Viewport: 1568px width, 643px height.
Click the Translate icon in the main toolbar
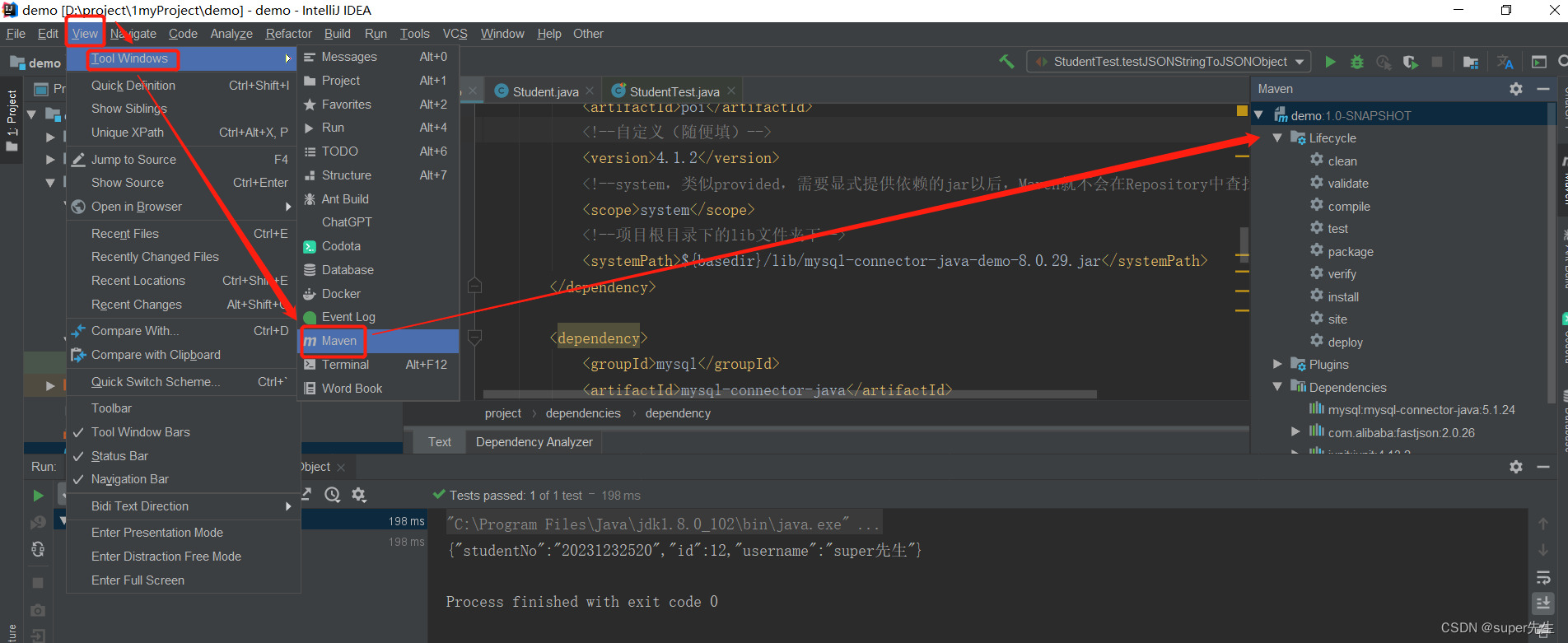click(x=1505, y=62)
